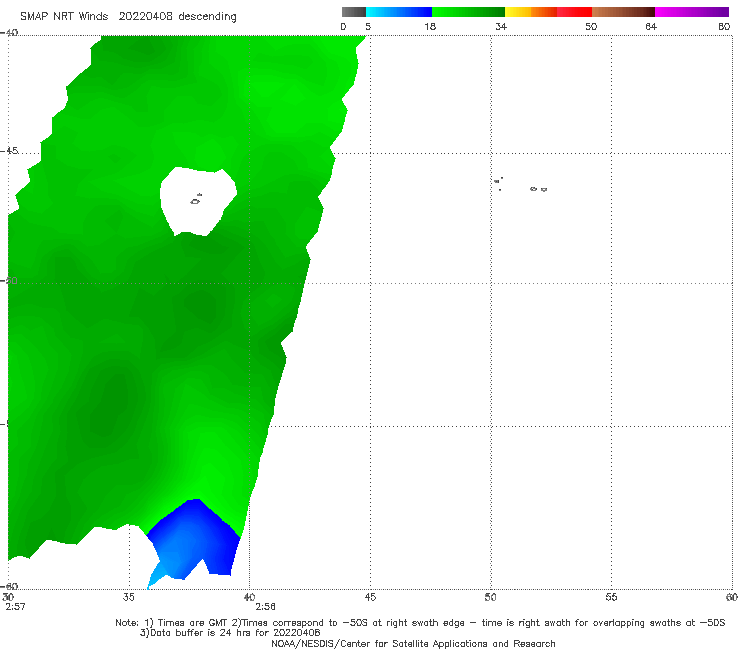
Task: Click the word "descending" in the title
Action: (207, 17)
